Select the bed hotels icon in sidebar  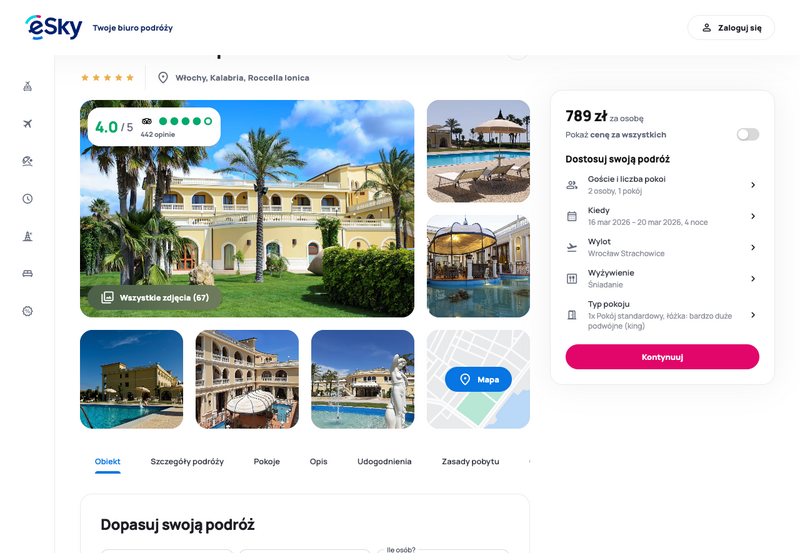tap(28, 273)
